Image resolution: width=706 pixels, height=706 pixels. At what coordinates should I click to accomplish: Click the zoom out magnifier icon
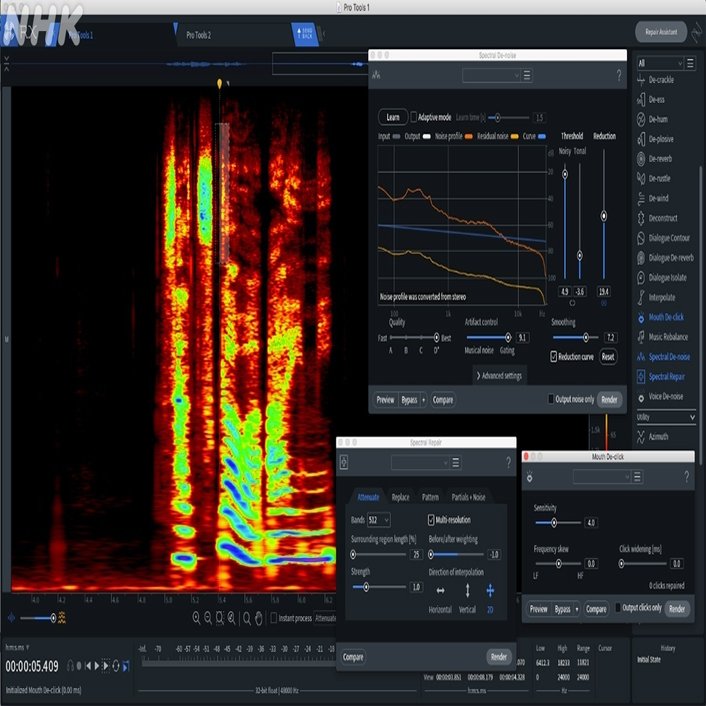tap(208, 618)
